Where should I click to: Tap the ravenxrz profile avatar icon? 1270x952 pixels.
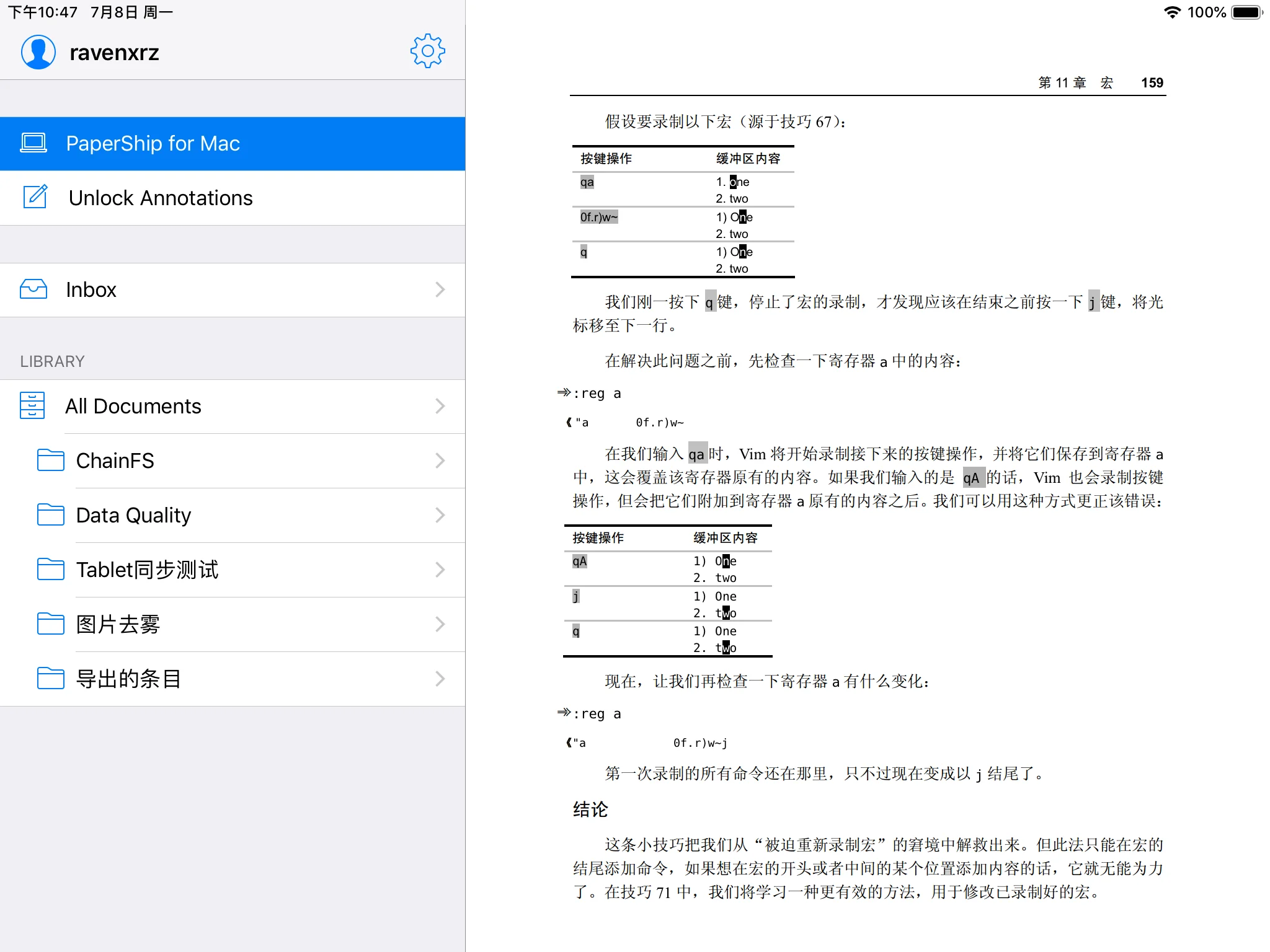click(38, 52)
